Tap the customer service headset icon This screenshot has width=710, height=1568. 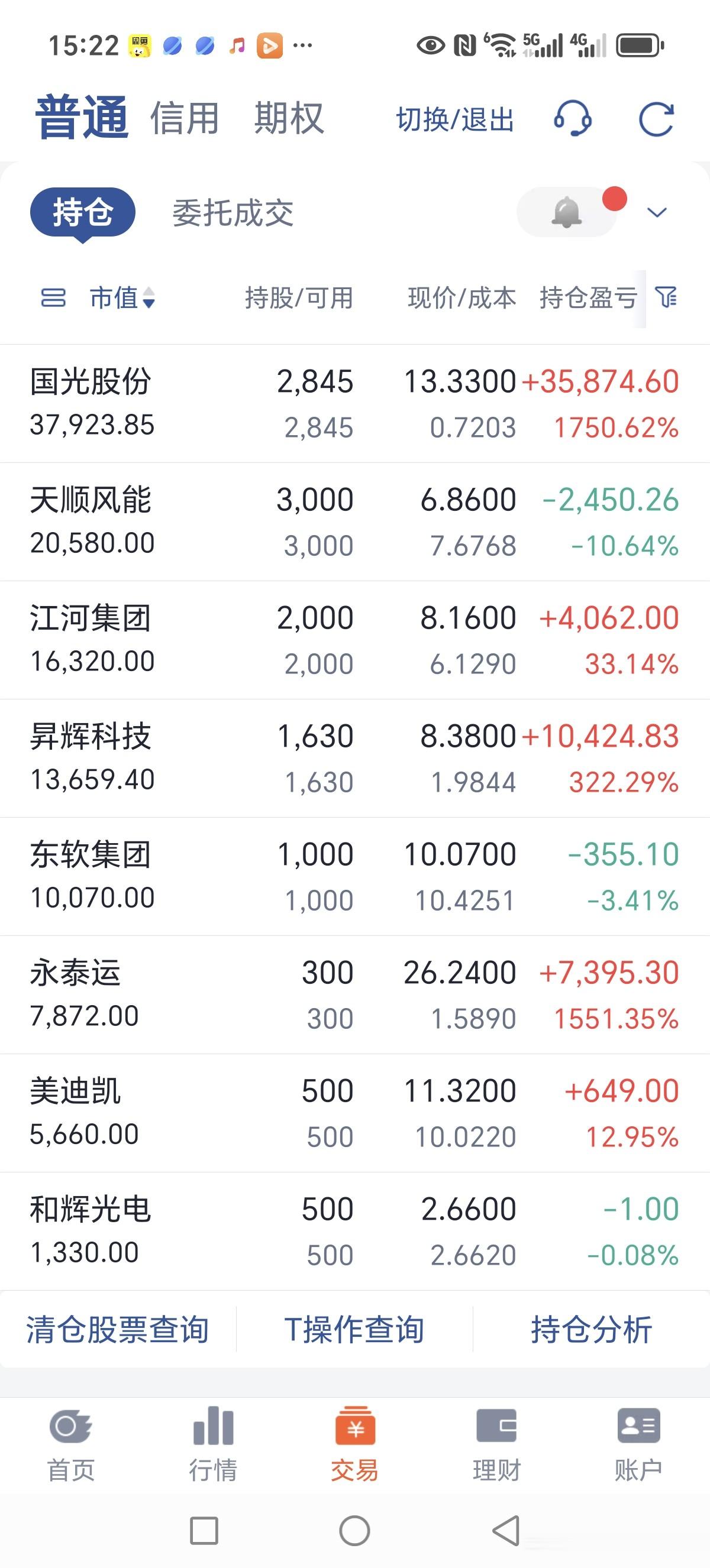572,119
